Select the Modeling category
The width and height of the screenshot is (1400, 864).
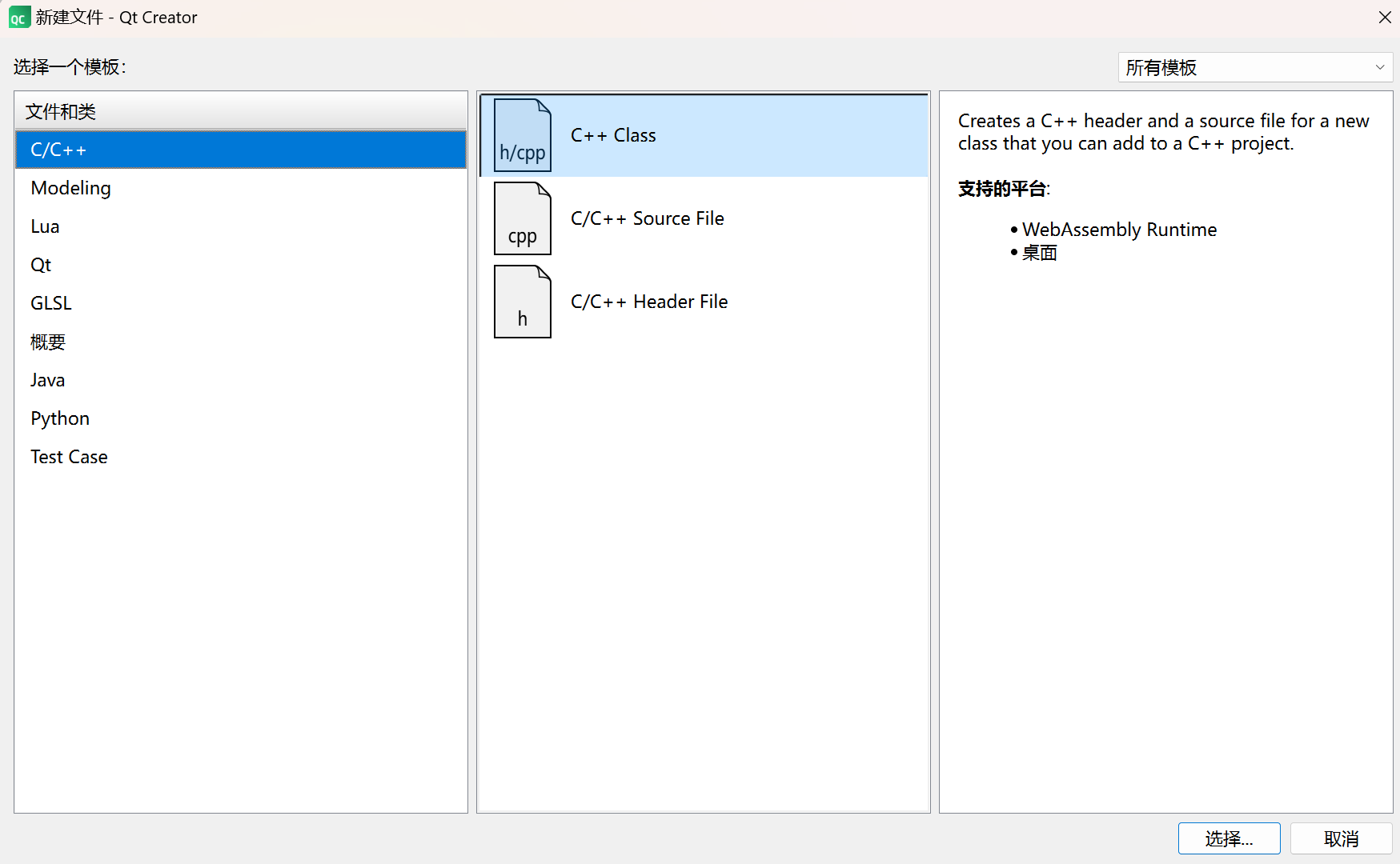240,188
